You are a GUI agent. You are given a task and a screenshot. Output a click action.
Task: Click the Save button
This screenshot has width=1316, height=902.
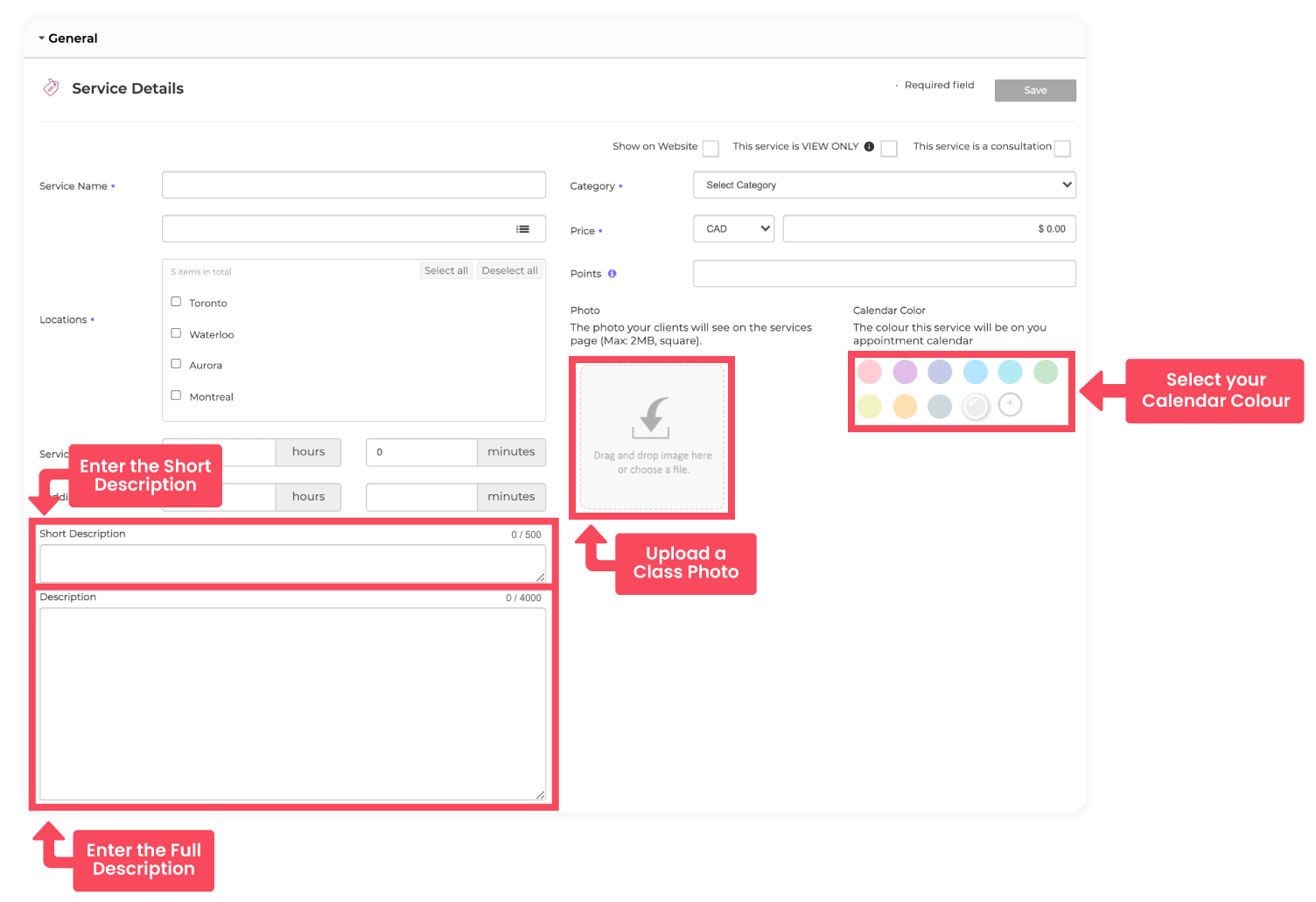(1035, 90)
